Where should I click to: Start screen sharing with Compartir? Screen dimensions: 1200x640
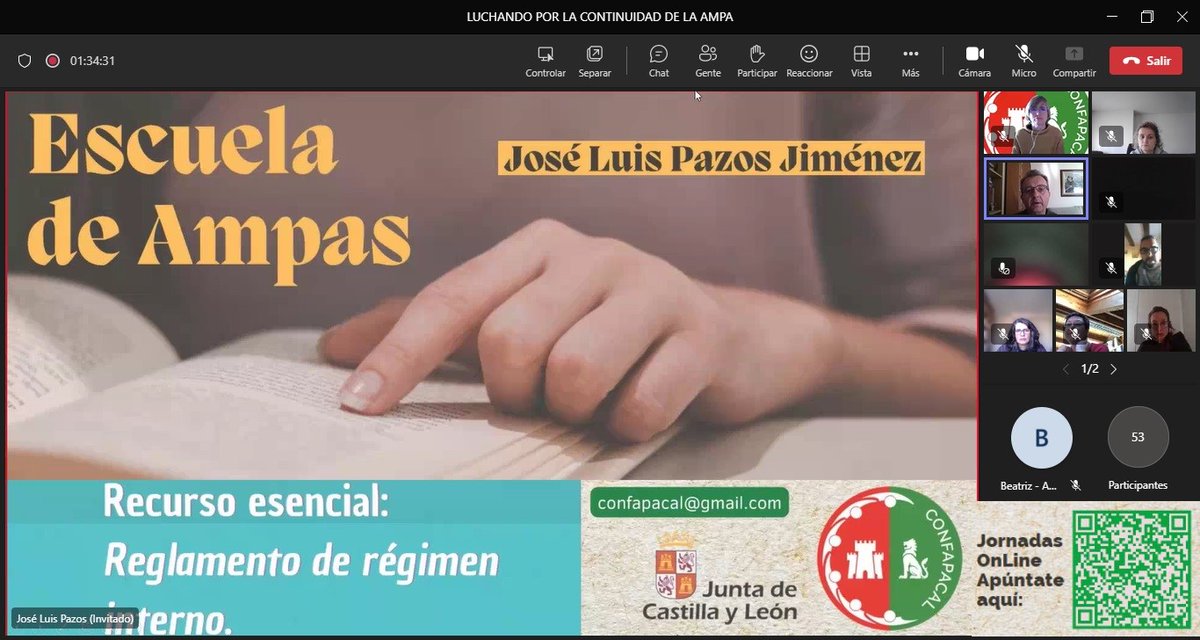[x=1074, y=60]
